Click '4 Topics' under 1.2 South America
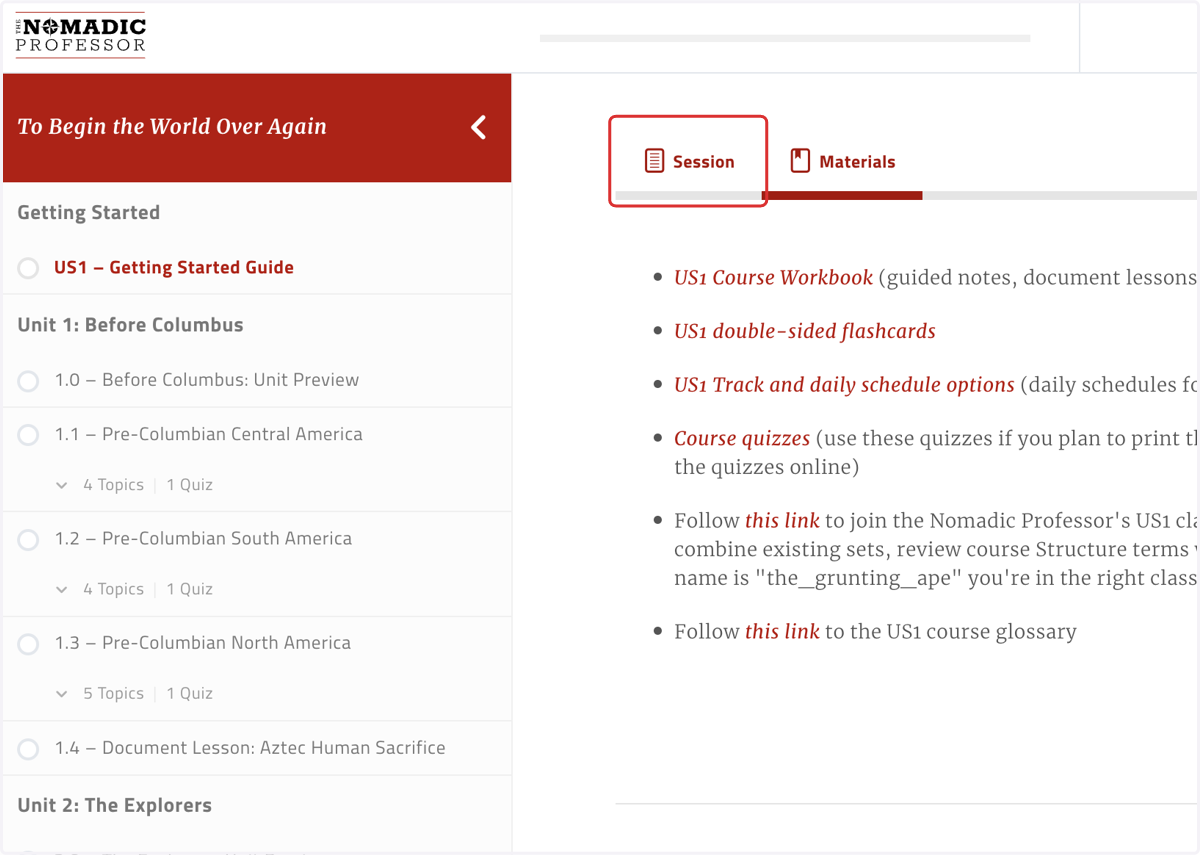This screenshot has width=1200, height=855. coord(113,589)
